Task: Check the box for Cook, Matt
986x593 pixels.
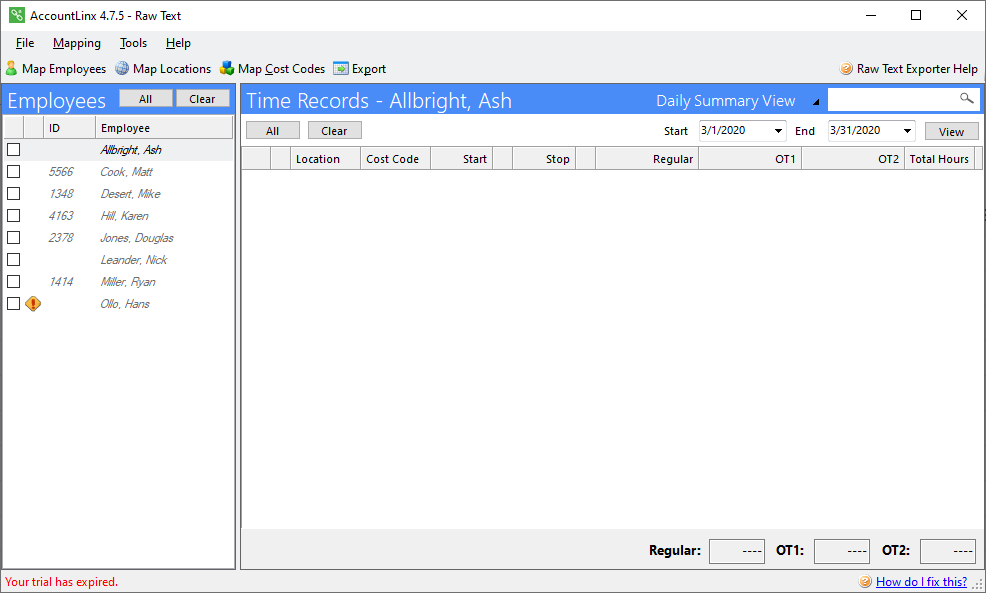Action: 13,172
